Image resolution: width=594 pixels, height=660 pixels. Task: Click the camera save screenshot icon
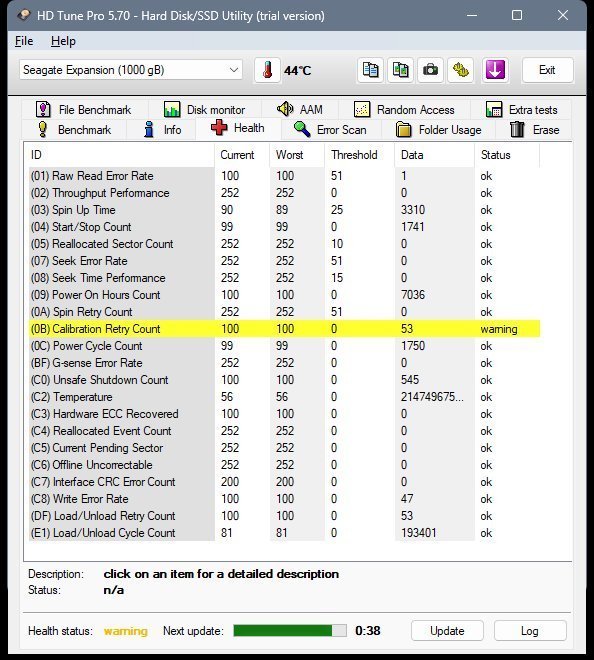(430, 70)
